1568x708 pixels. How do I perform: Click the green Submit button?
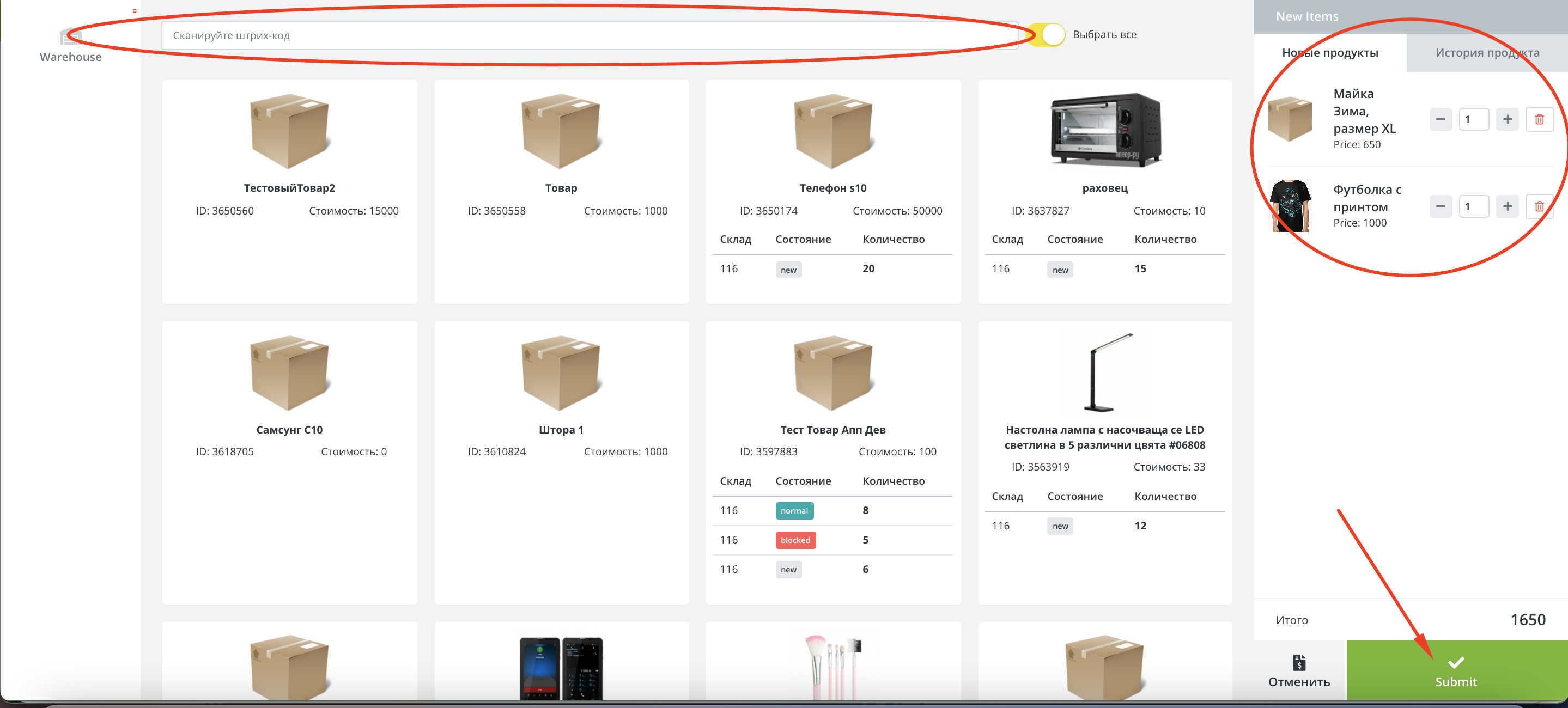[1457, 671]
